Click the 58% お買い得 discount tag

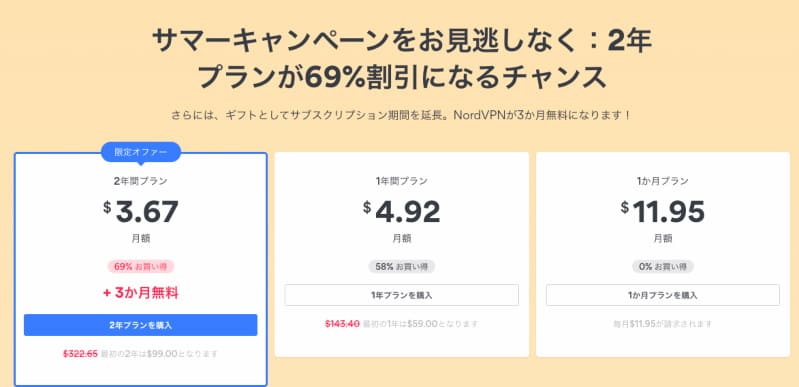(402, 266)
